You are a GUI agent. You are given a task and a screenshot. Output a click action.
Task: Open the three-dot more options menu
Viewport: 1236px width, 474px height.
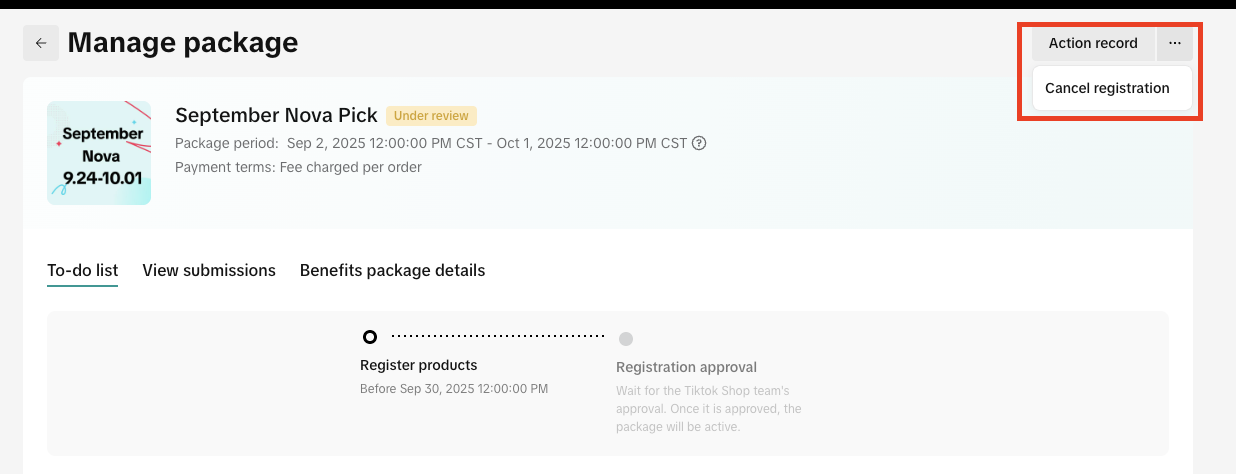1175,43
